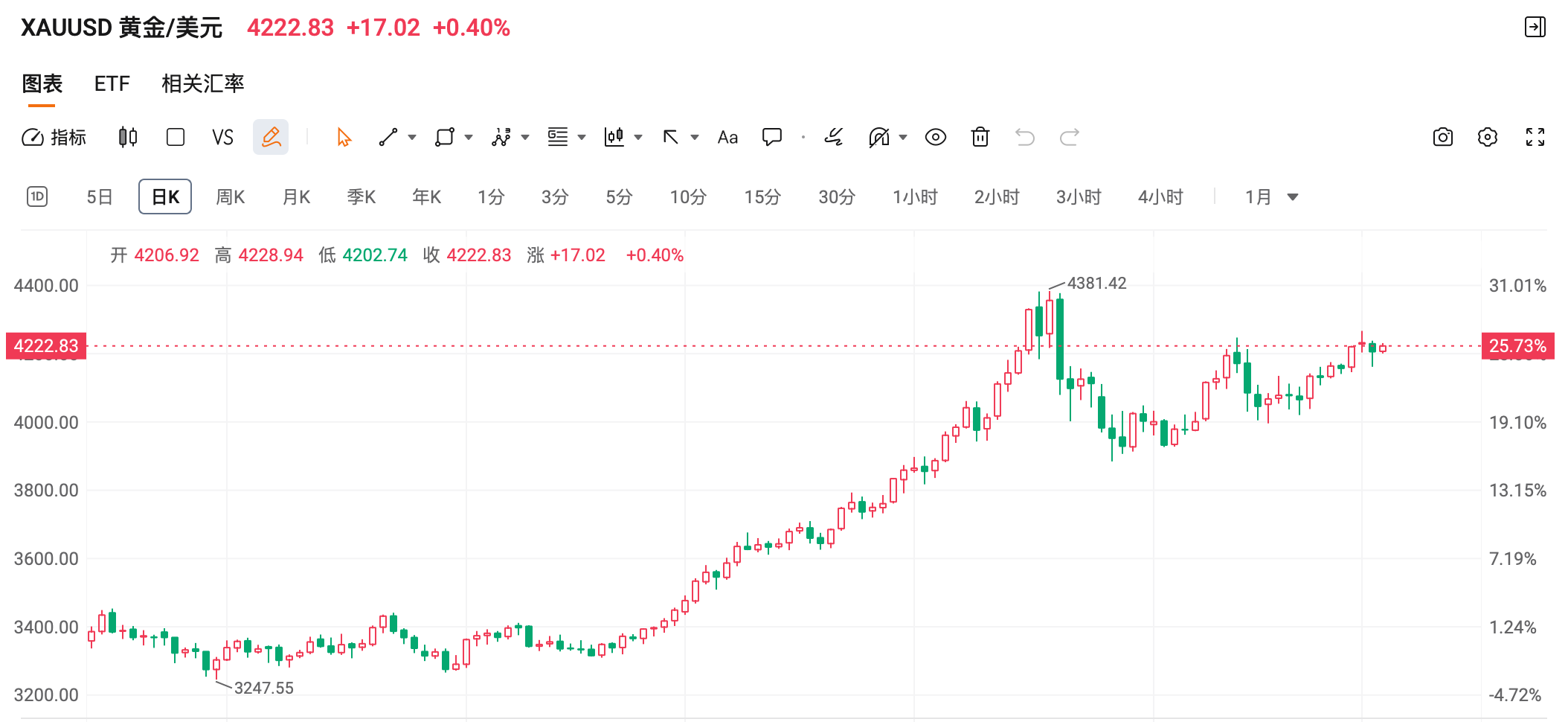The image size is (1568, 722).
Task: Enter fullscreen chart mode
Action: 1535,137
